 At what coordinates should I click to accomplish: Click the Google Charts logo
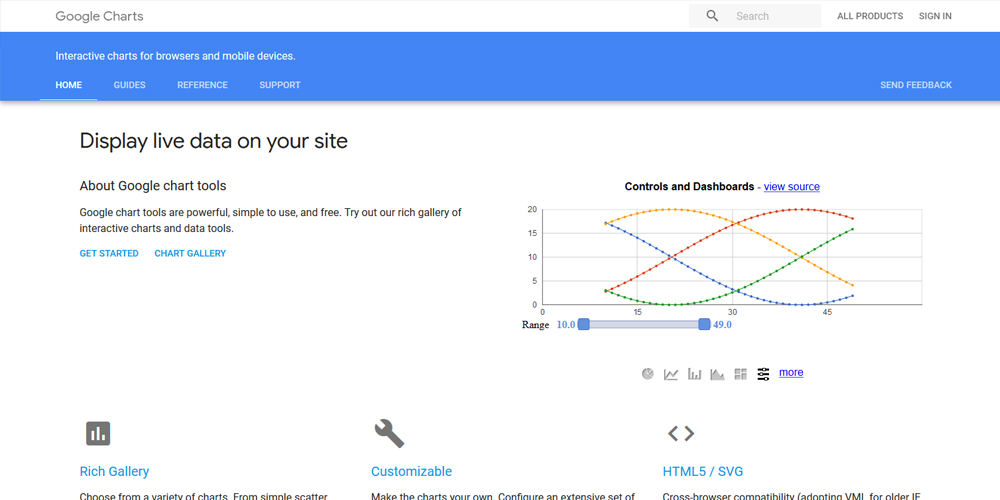point(99,16)
